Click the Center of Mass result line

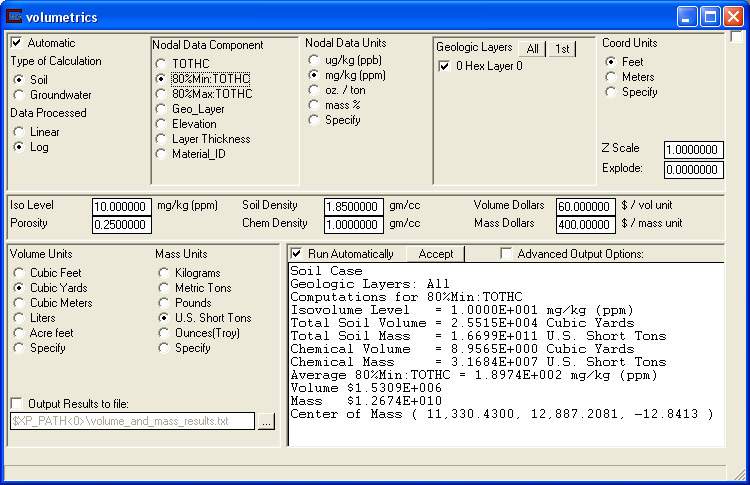coord(501,414)
